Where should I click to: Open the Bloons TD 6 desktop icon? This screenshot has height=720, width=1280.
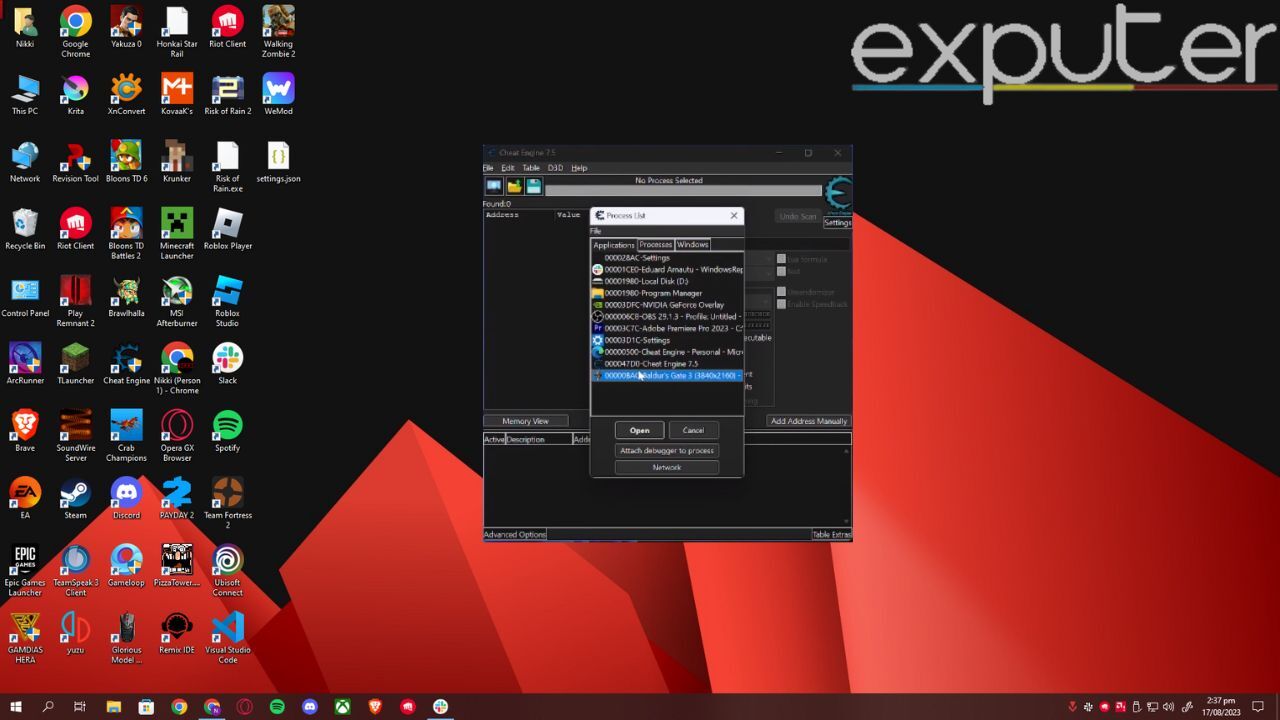pos(126,163)
